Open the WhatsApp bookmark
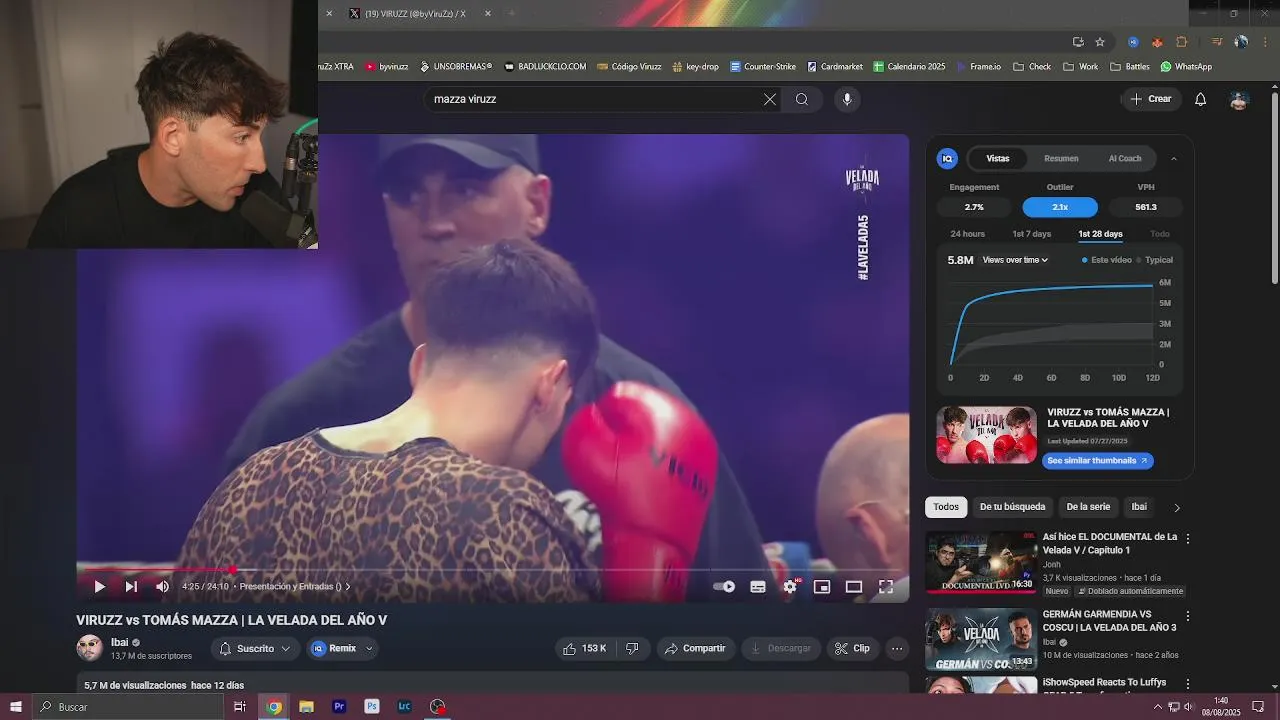 pyautogui.click(x=1186, y=67)
